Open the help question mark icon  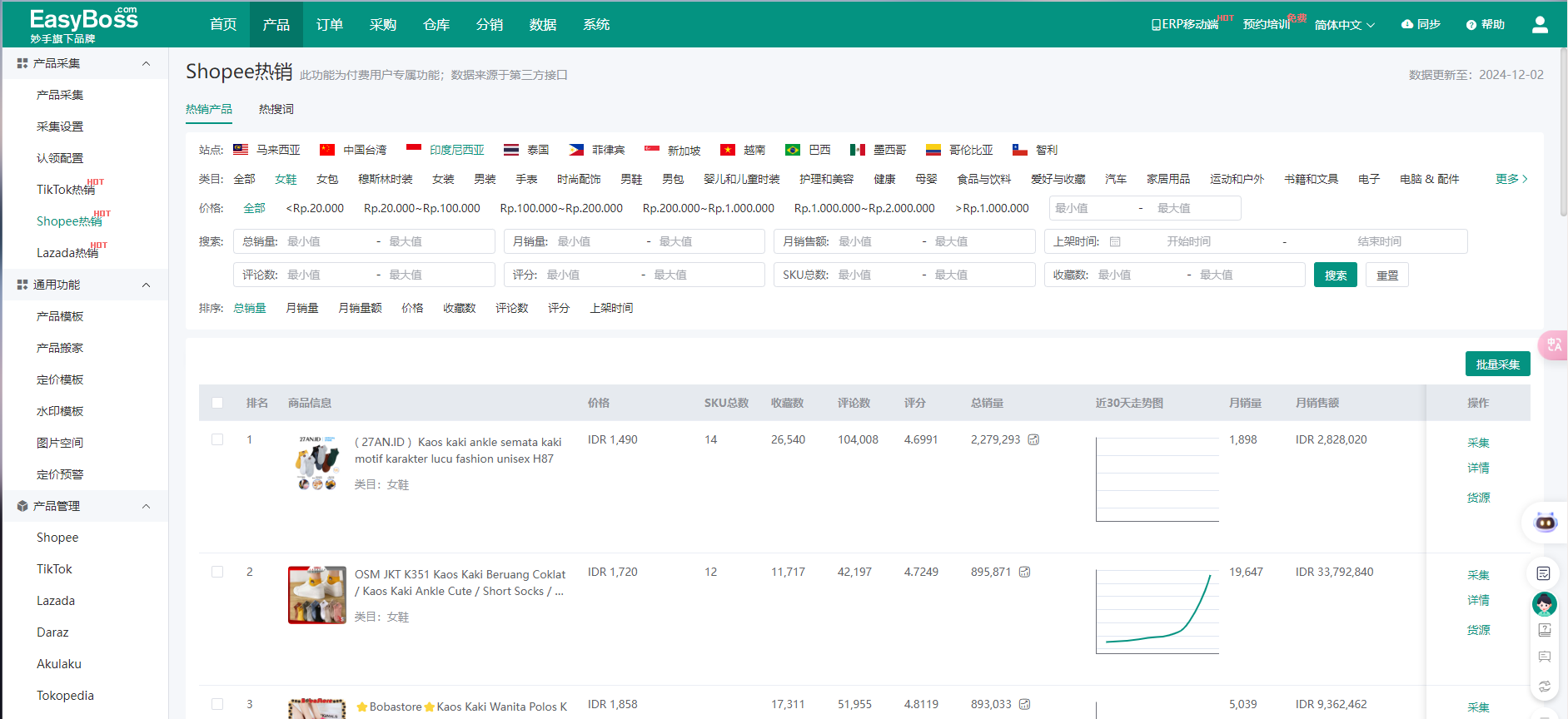pos(1471,25)
